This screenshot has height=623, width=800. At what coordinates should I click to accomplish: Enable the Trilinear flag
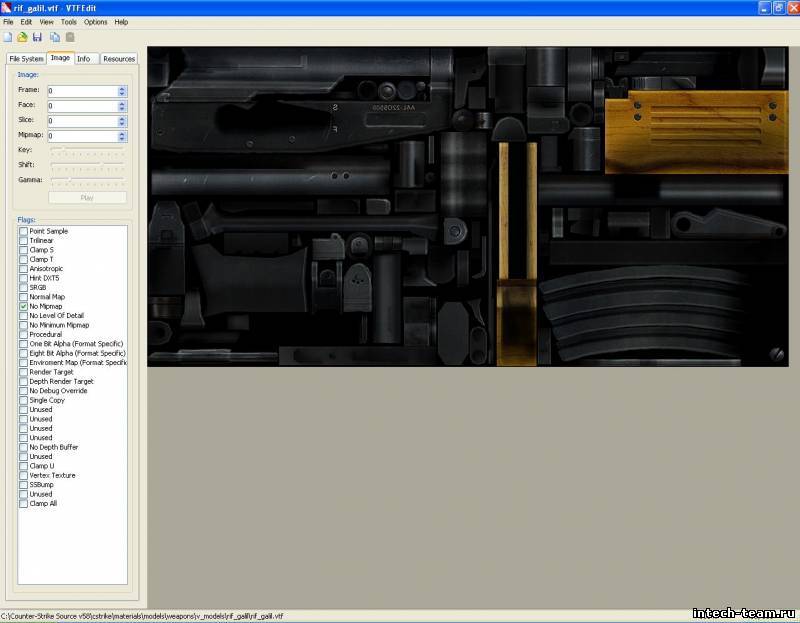pyautogui.click(x=23, y=240)
